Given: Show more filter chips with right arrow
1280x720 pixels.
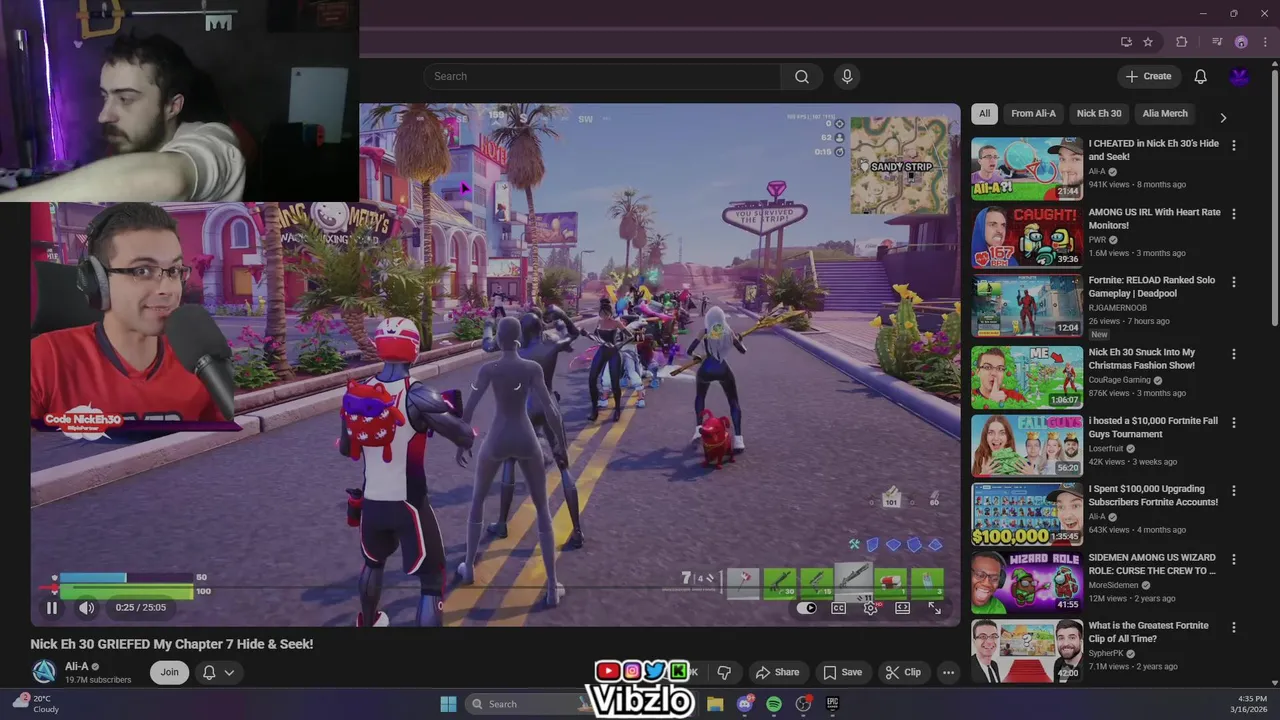Looking at the screenshot, I should point(1222,117).
